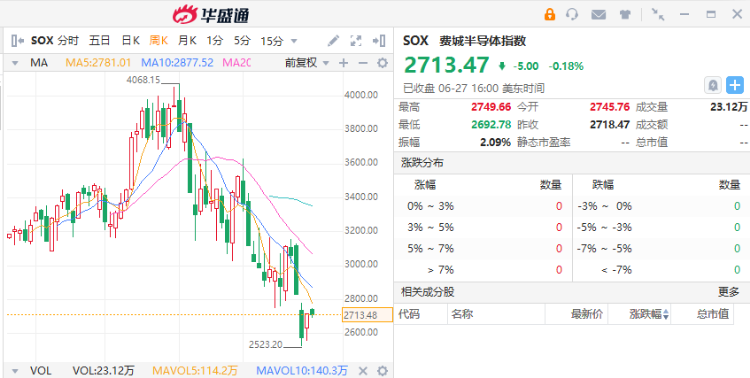This screenshot has width=750, height=378.
Task: Open customer service headset icon
Action: (x=572, y=14)
